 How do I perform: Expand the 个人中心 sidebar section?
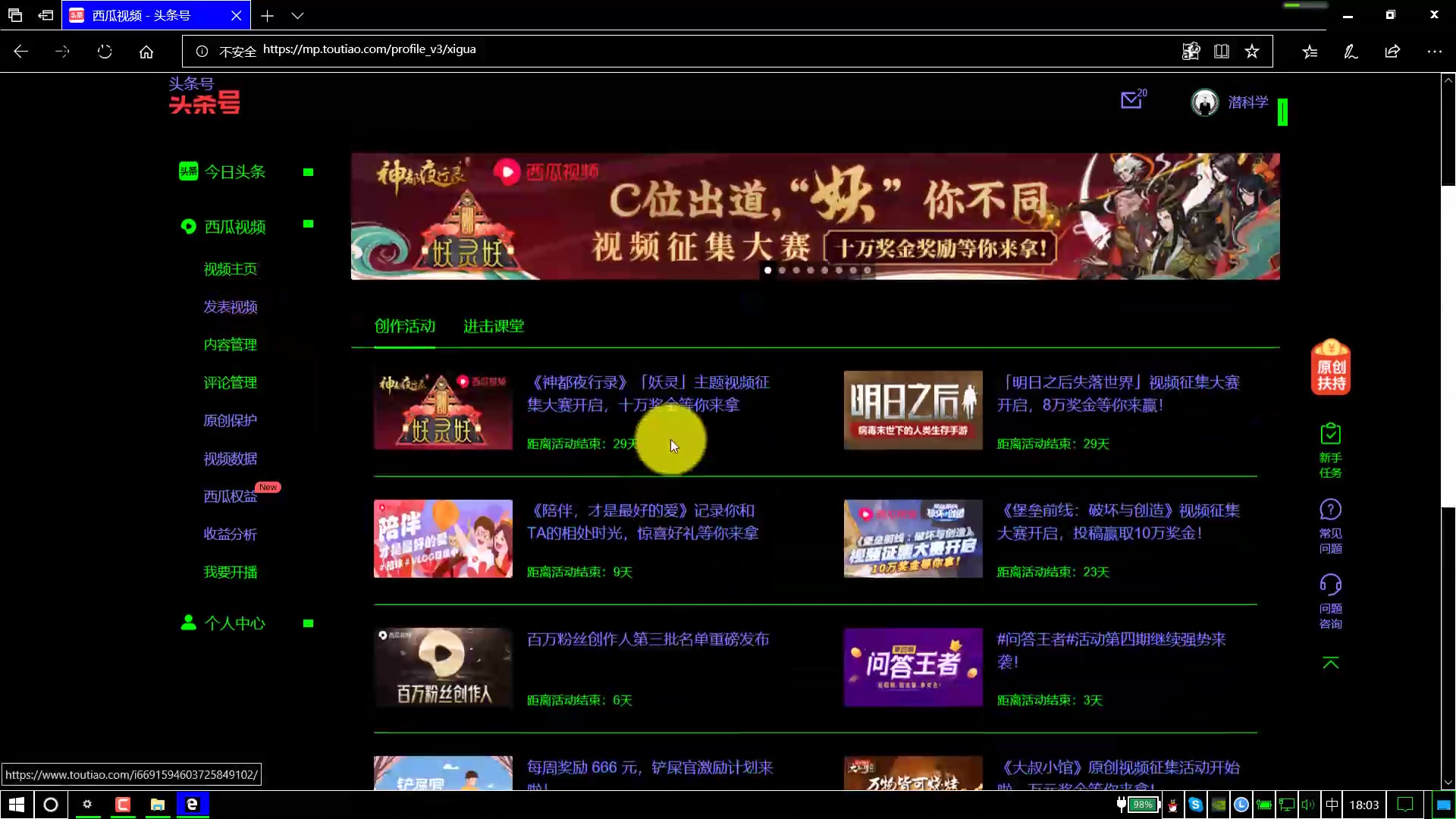coord(308,623)
